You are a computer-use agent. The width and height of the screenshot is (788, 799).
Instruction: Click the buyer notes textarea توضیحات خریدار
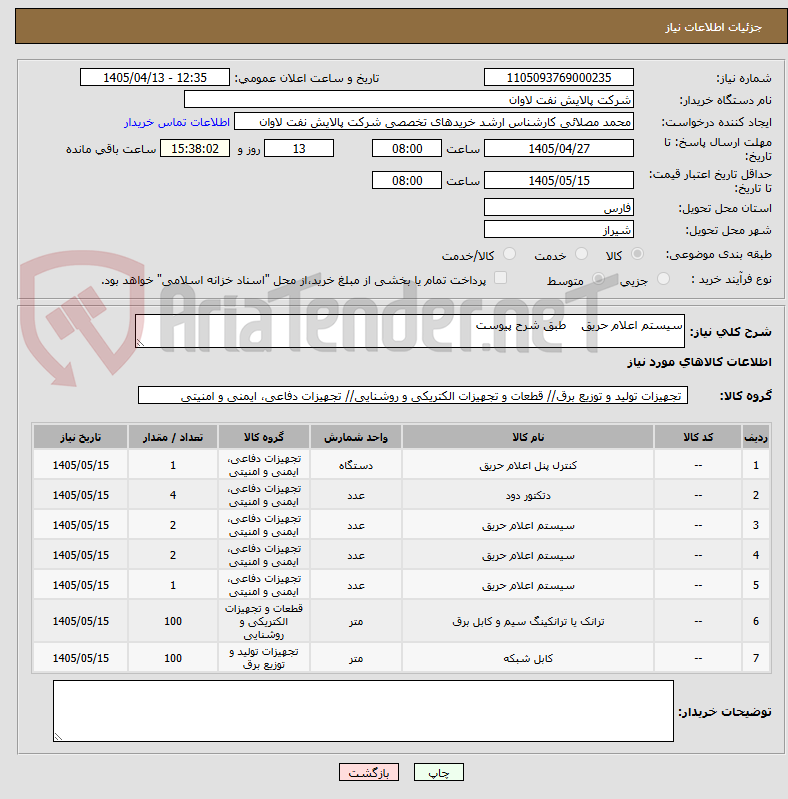(363, 711)
